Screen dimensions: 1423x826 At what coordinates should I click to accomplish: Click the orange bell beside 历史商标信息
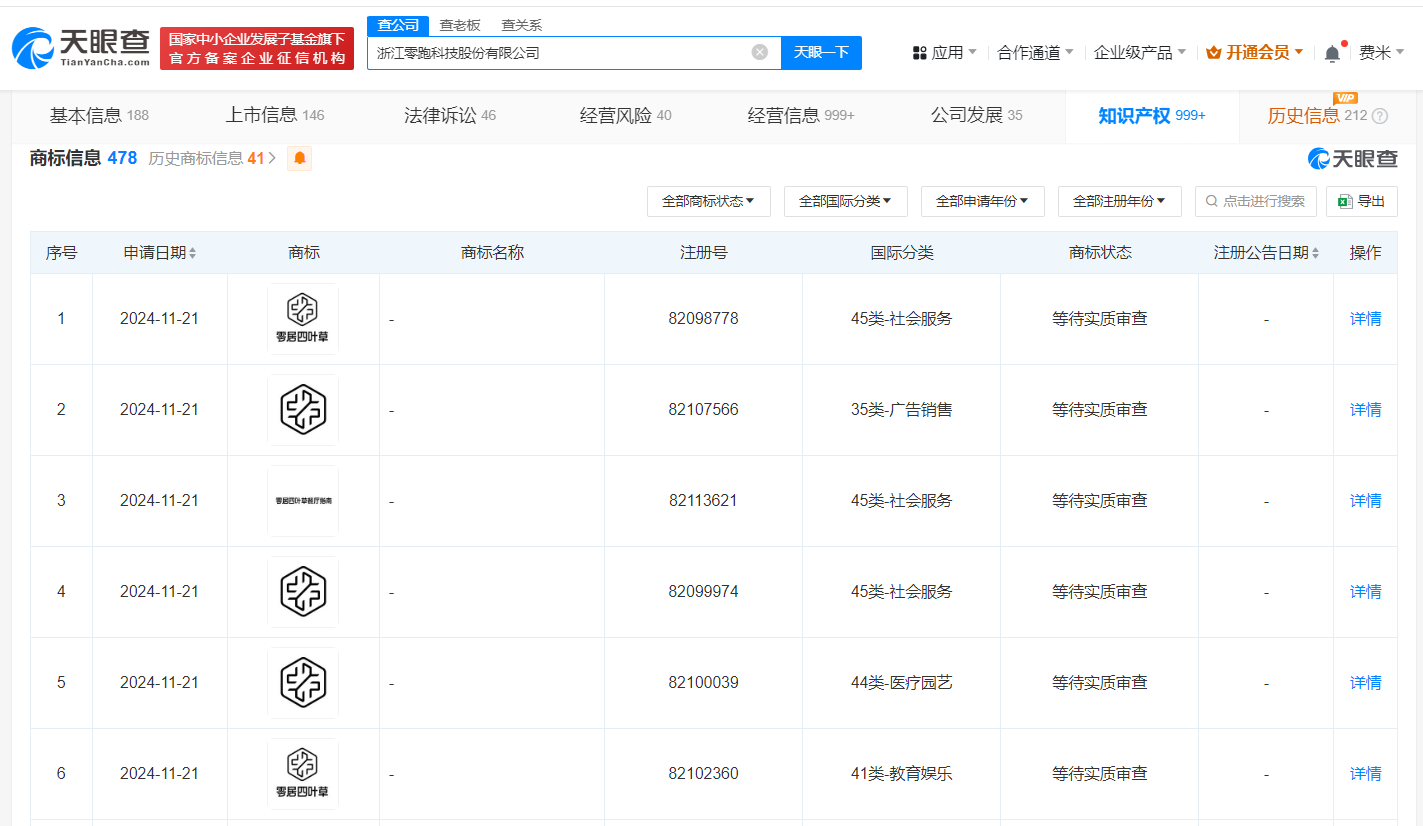pyautogui.click(x=299, y=158)
